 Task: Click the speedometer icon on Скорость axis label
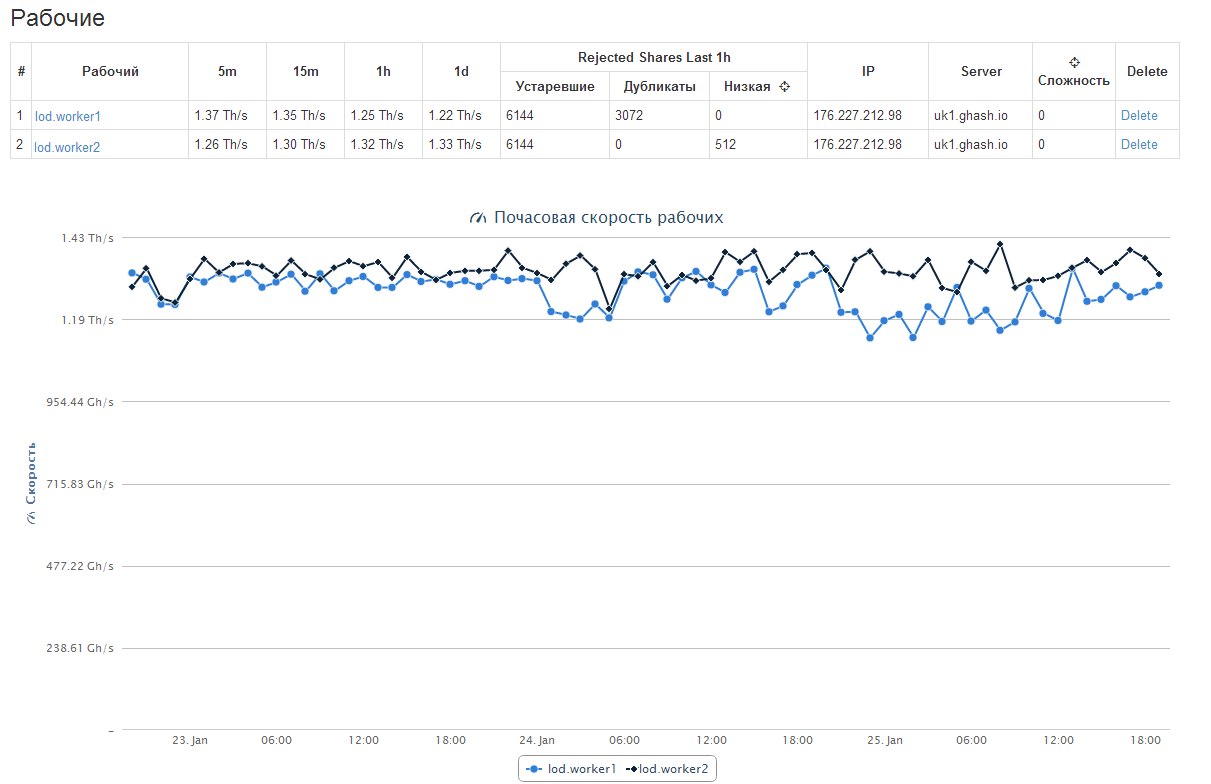coord(31,518)
